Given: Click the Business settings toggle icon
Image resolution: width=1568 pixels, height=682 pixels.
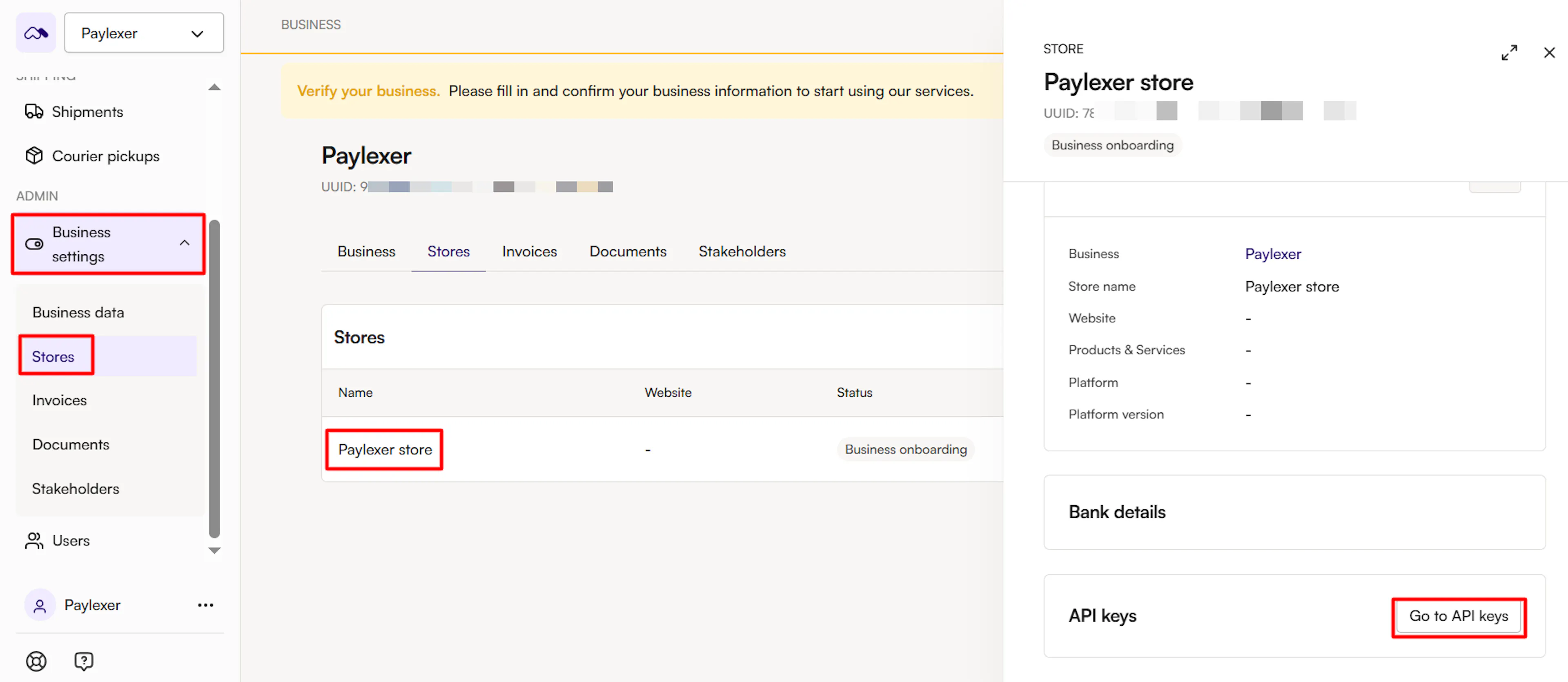Looking at the screenshot, I should click(34, 244).
